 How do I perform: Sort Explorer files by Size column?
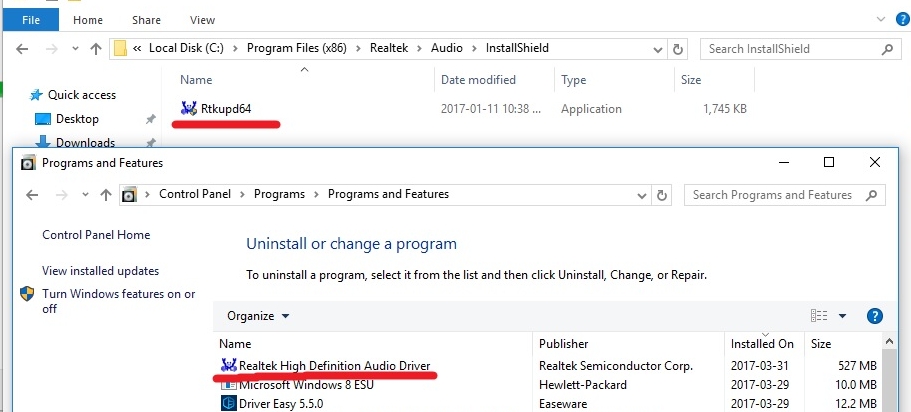691,80
